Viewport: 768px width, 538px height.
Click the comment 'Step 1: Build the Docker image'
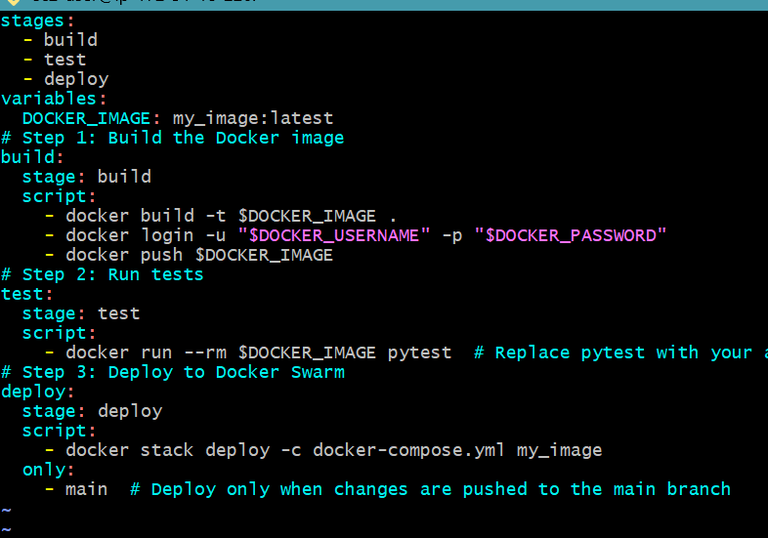(x=183, y=138)
